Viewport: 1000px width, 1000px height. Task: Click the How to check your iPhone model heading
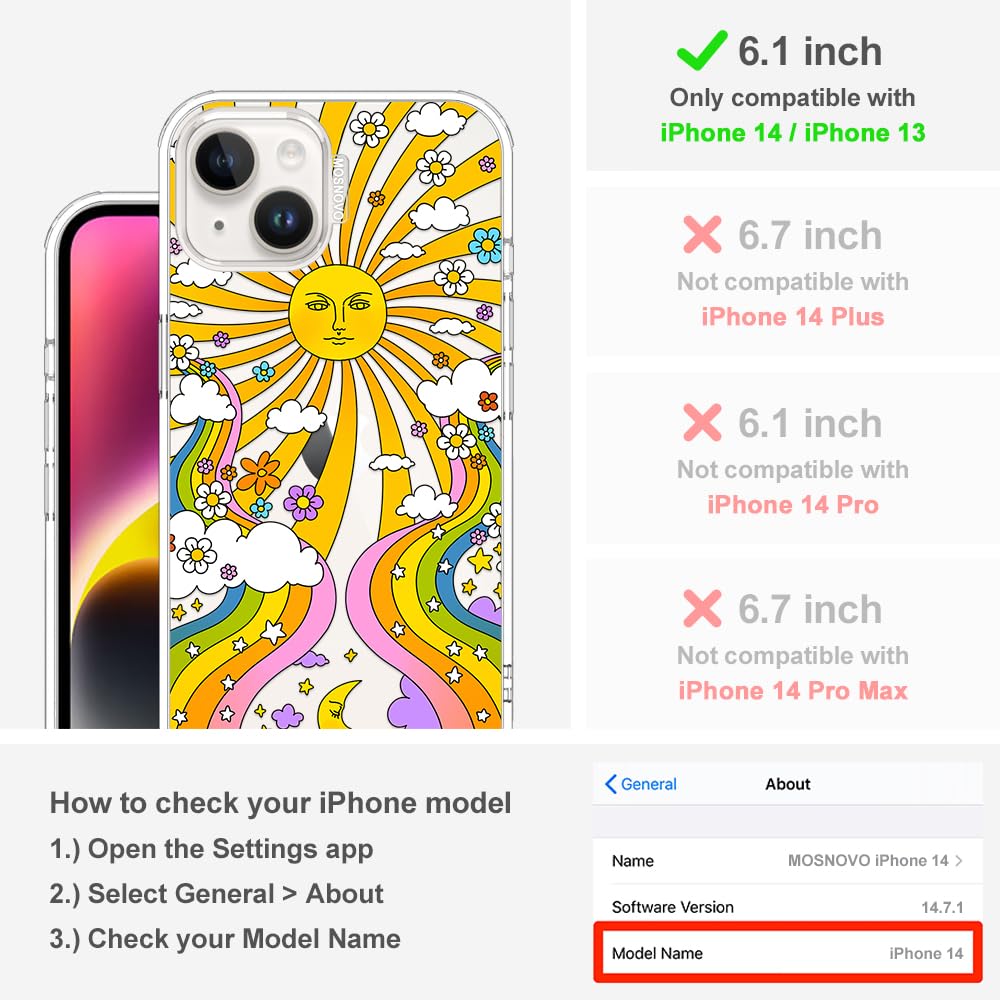281,803
